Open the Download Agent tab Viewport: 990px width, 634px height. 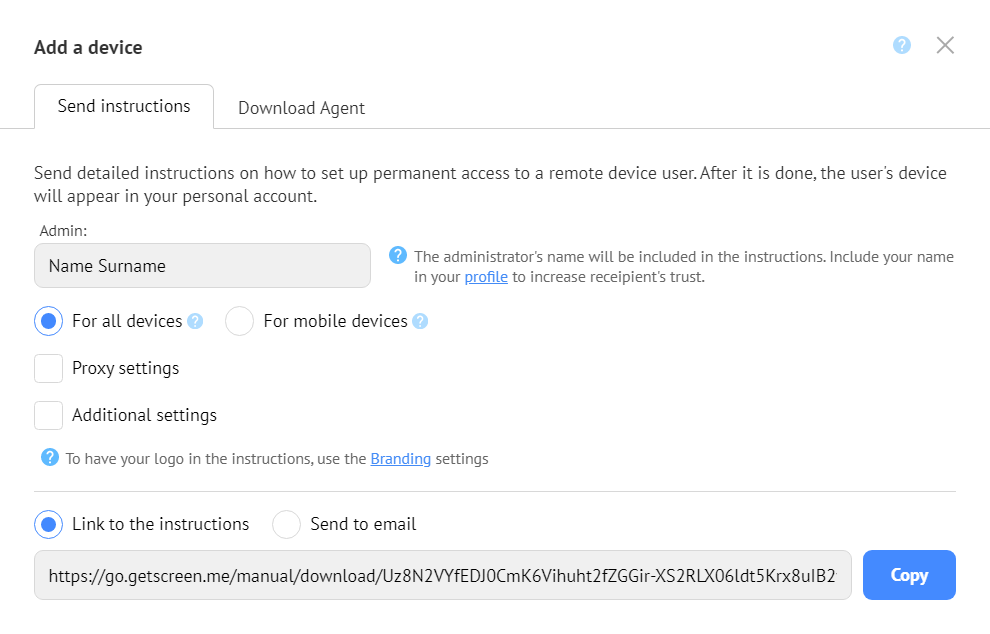point(301,108)
